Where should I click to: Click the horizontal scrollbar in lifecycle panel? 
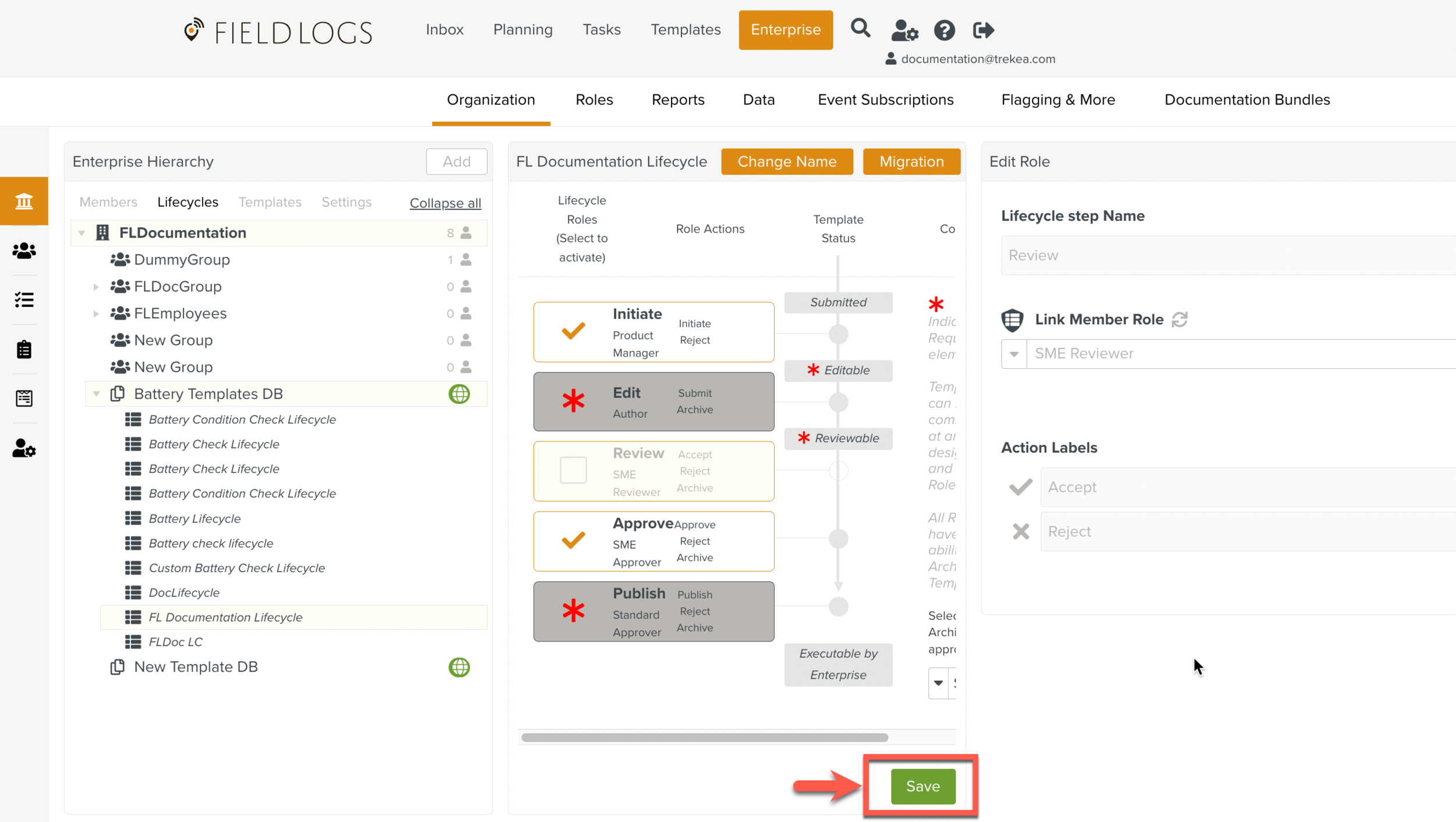point(704,737)
